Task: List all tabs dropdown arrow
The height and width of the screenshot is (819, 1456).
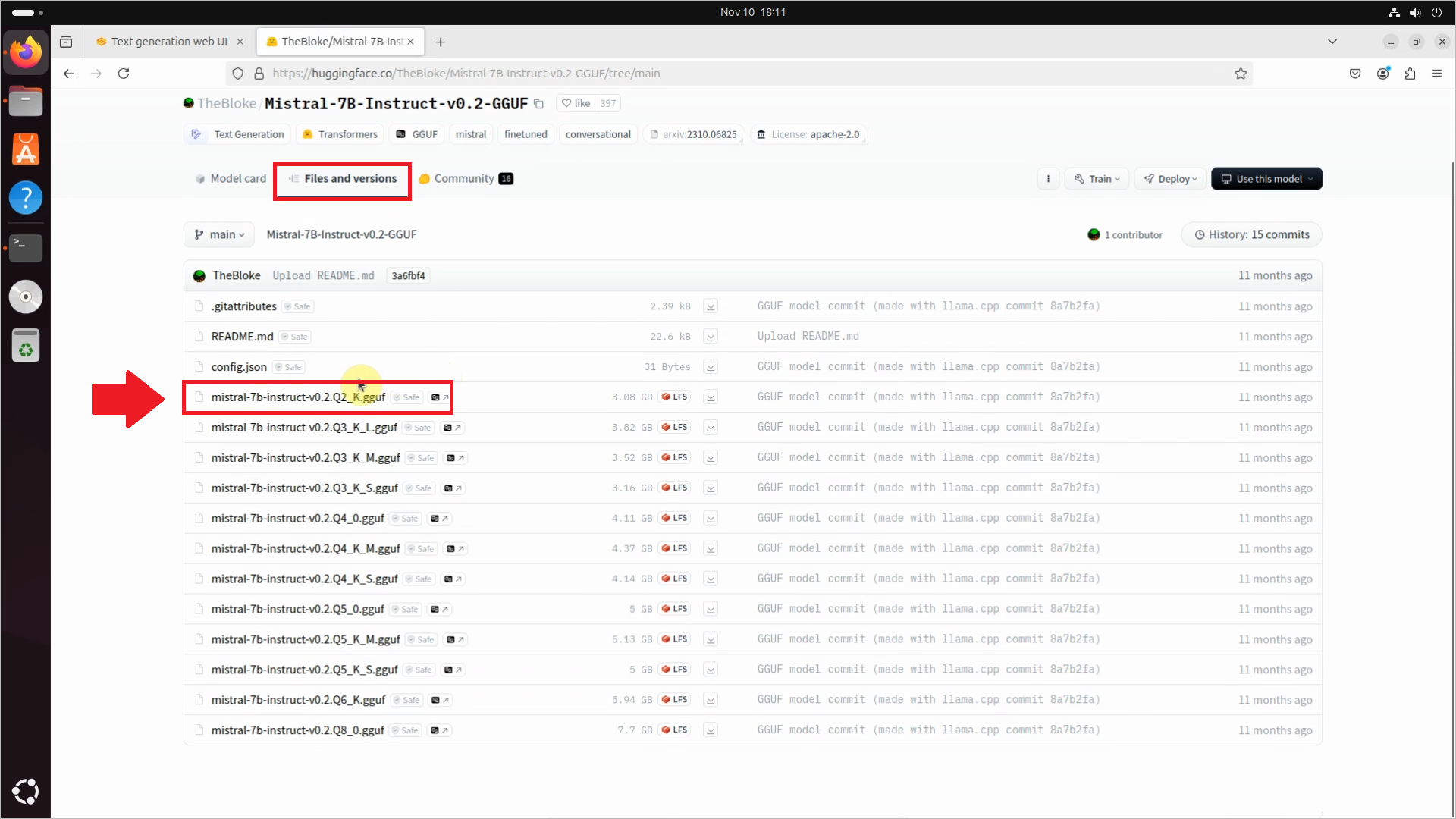Action: pyautogui.click(x=1332, y=42)
